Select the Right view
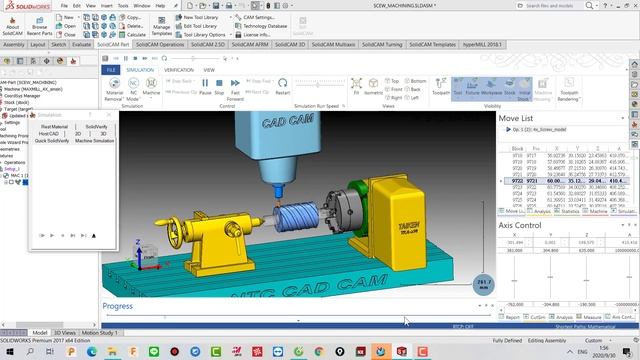The image size is (640, 360). pos(393,98)
